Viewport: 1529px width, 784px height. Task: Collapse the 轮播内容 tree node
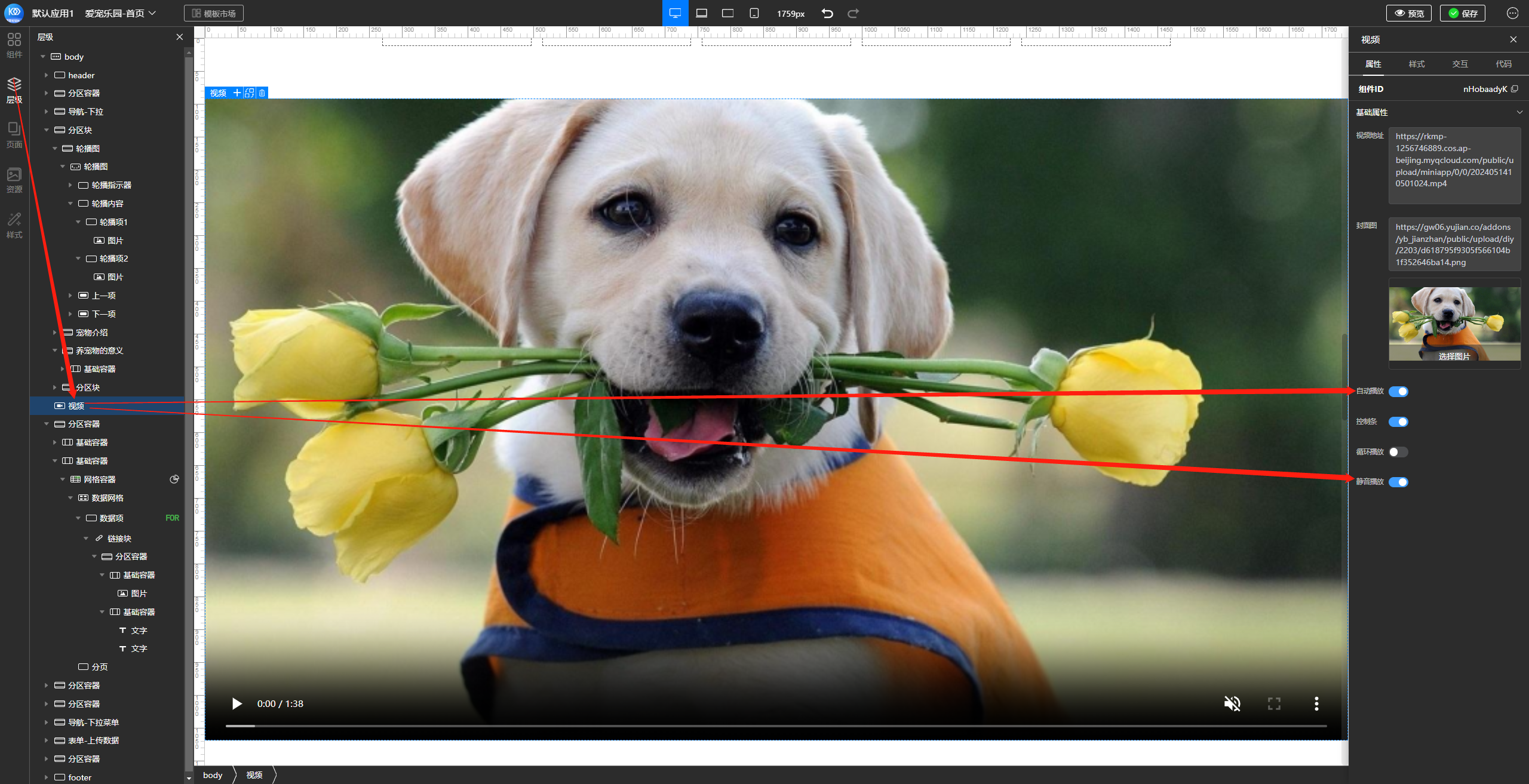tap(70, 204)
